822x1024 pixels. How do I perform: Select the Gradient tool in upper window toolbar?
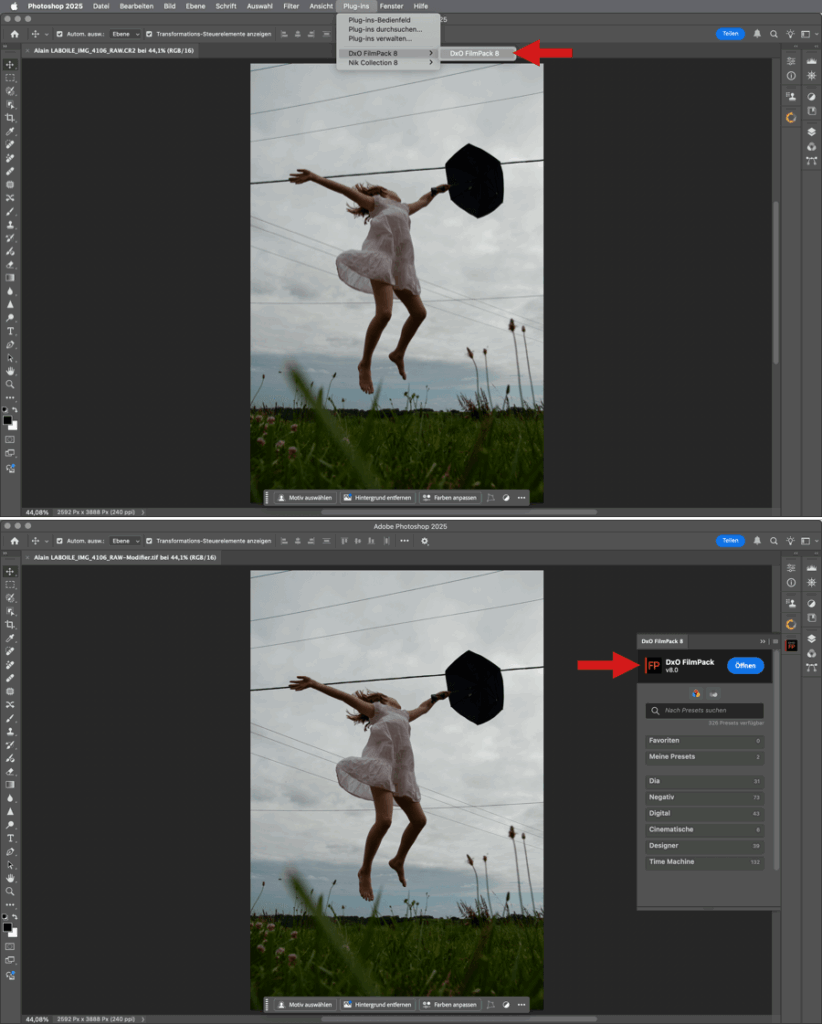pyautogui.click(x=10, y=278)
